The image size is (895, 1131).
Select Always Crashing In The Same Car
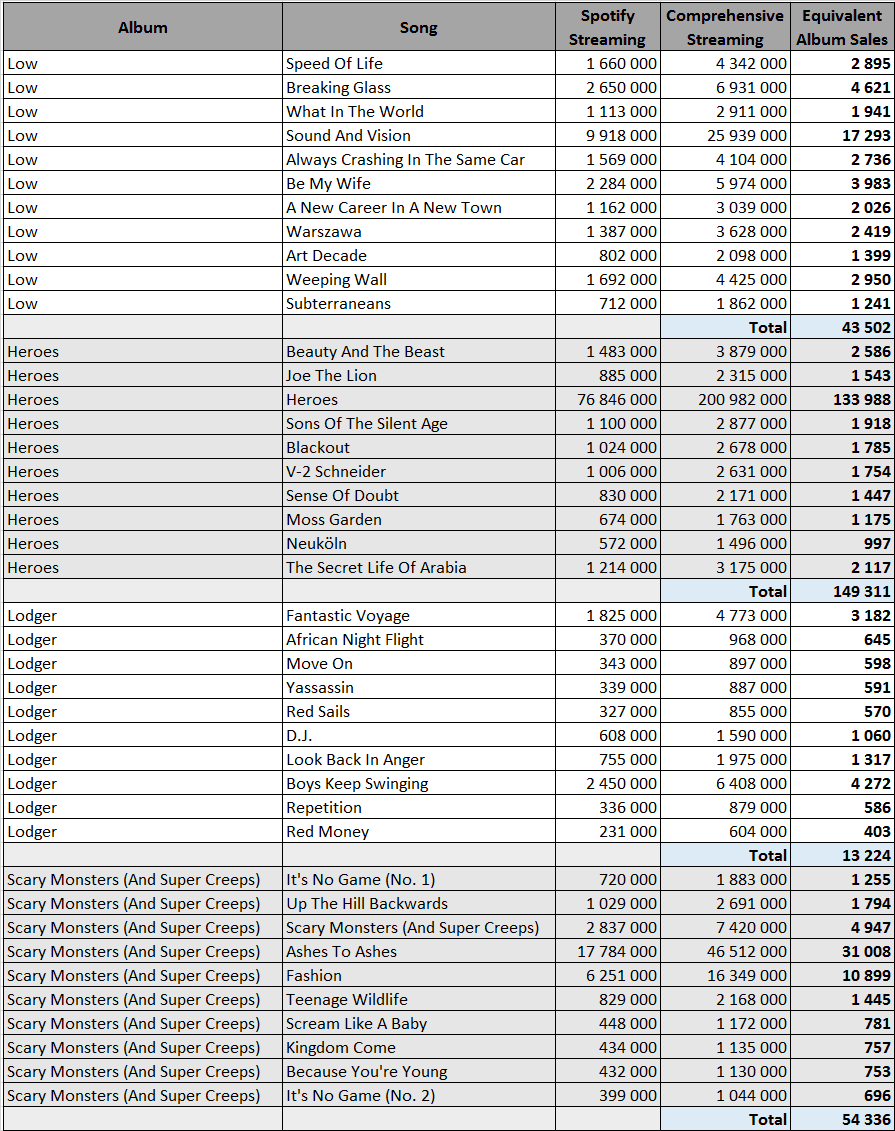pyautogui.click(x=419, y=159)
